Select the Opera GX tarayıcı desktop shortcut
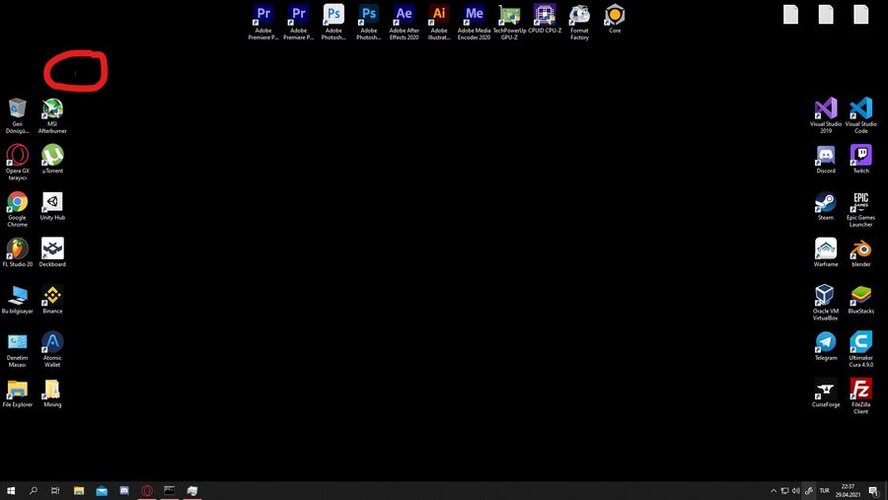 point(18,163)
